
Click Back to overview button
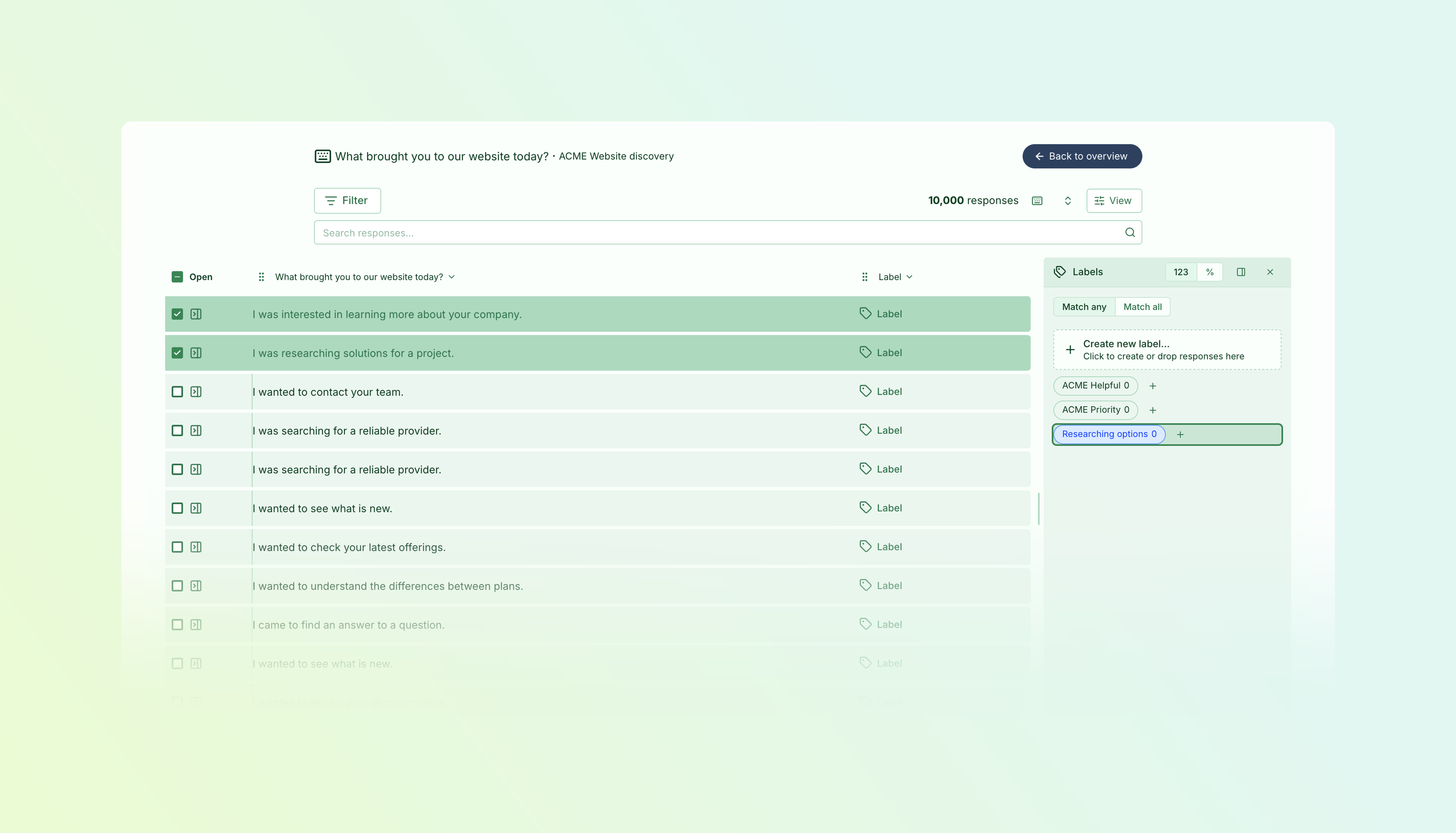coord(1082,156)
